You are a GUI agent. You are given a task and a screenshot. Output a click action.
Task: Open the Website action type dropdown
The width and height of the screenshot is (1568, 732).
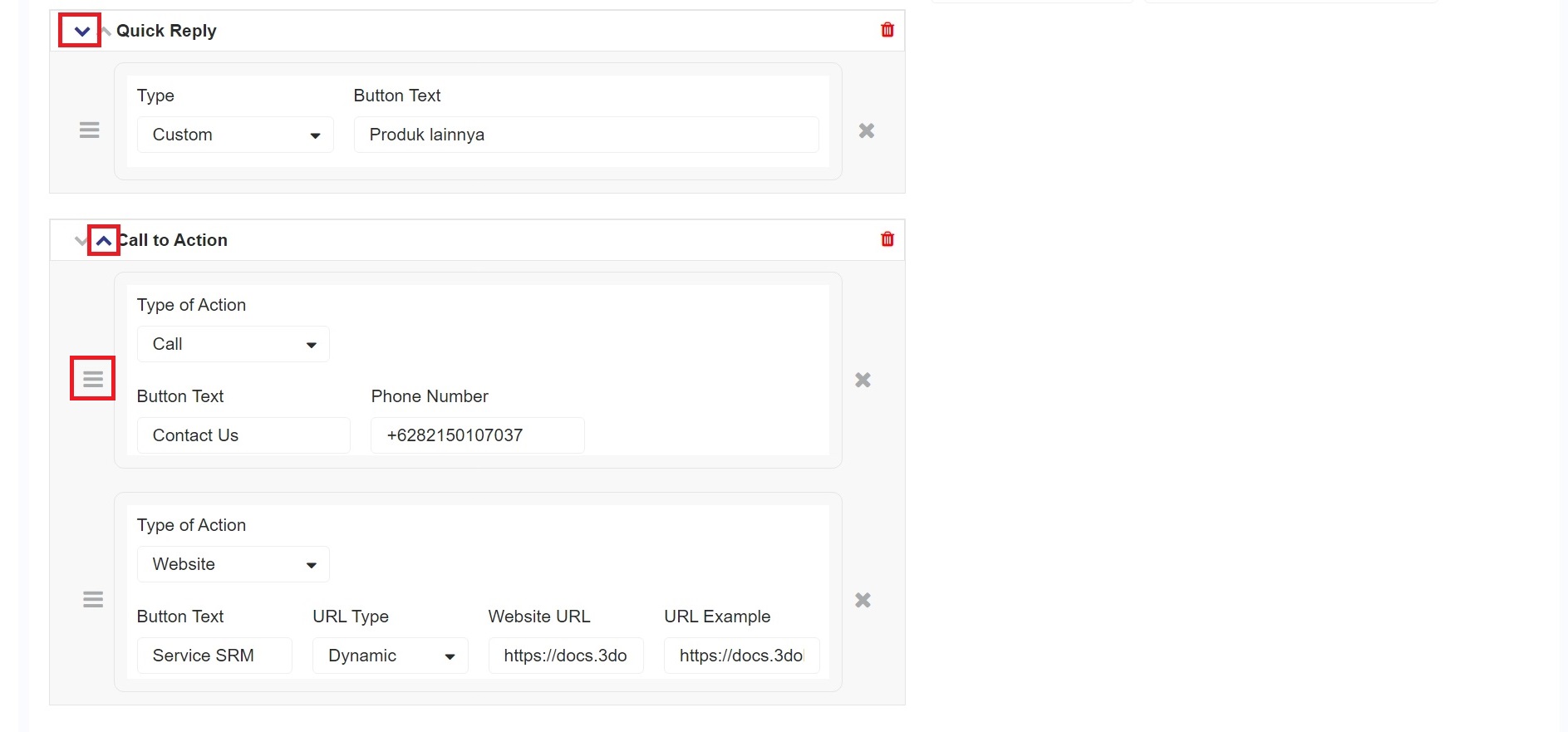point(233,564)
